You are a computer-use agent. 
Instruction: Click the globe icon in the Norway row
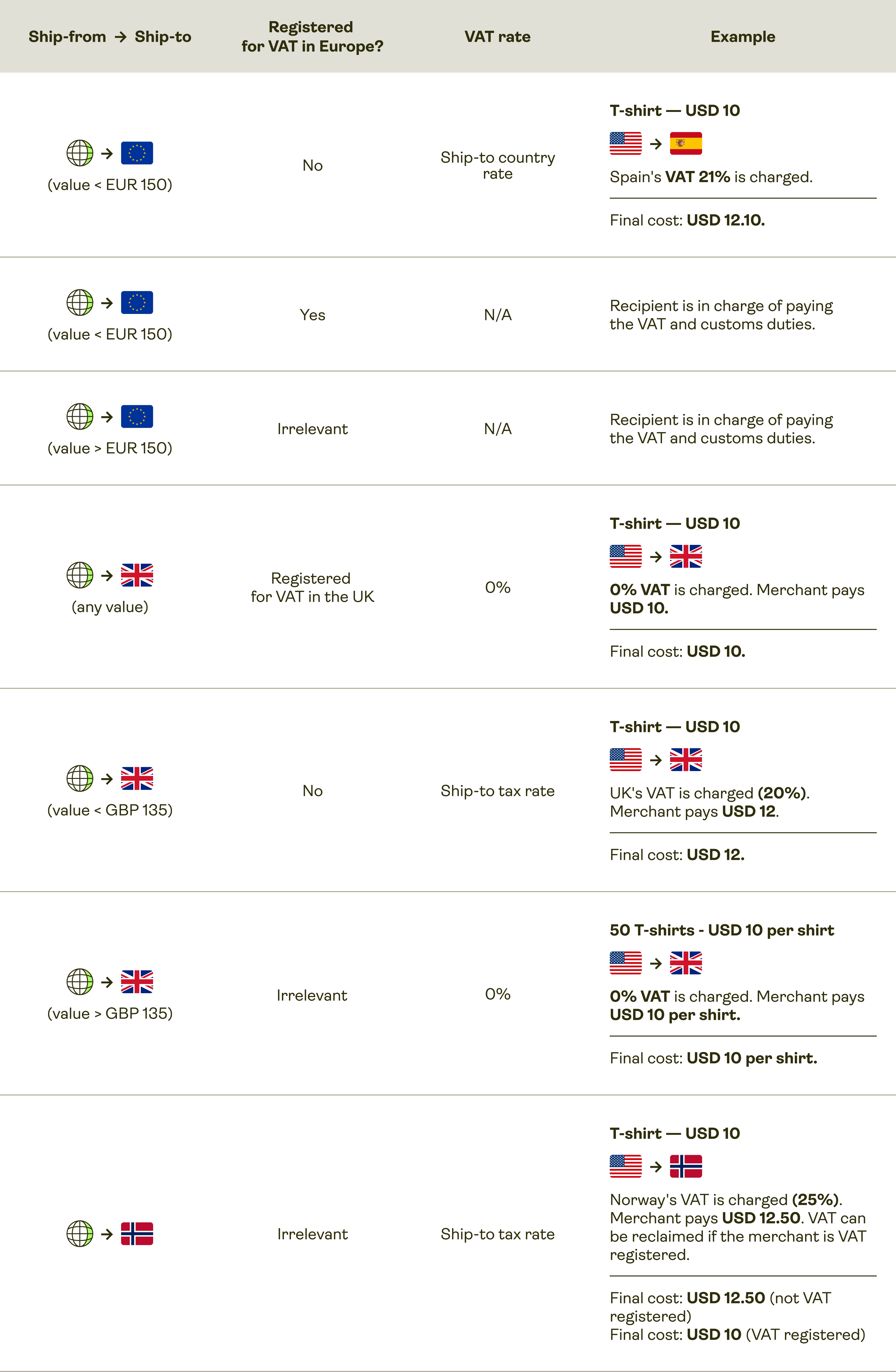tap(80, 1234)
